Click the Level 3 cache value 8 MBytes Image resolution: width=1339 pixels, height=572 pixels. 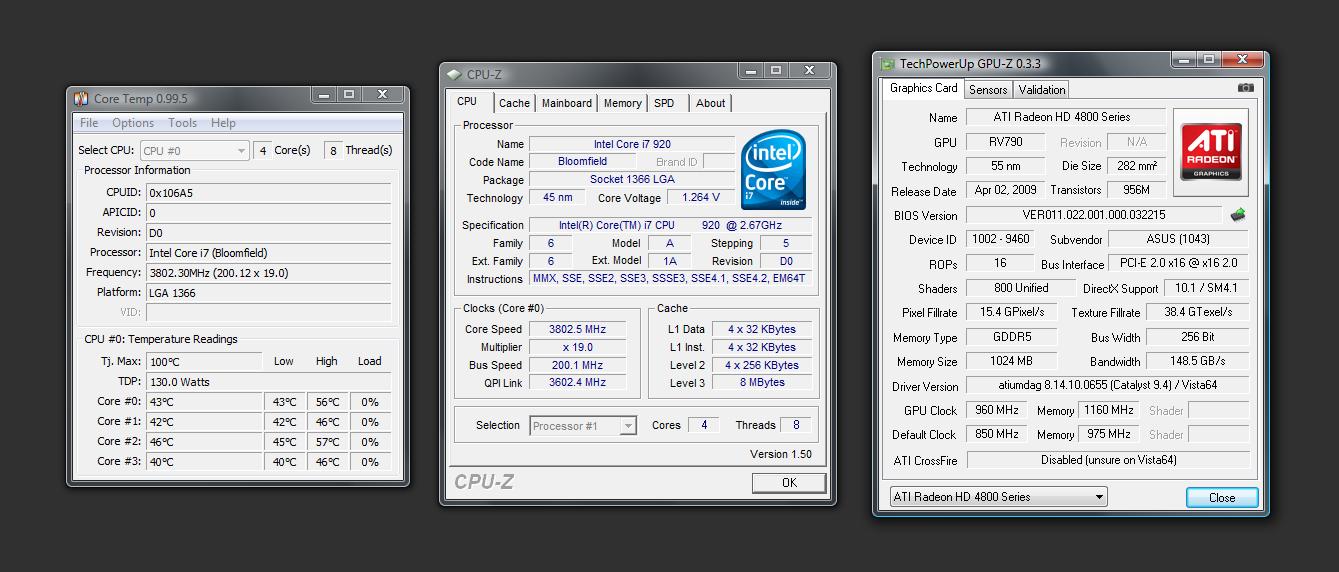[x=762, y=383]
